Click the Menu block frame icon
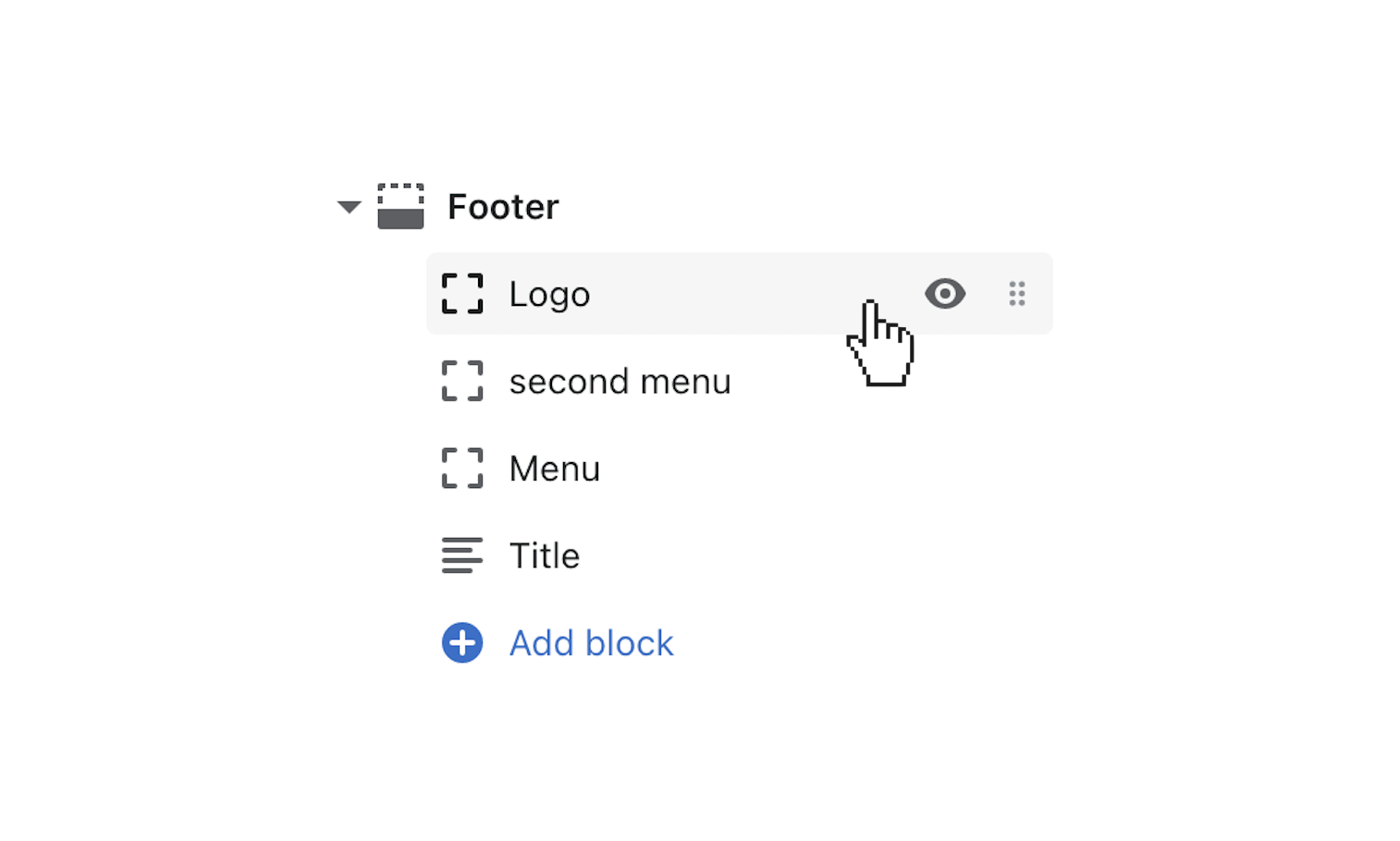 [462, 469]
